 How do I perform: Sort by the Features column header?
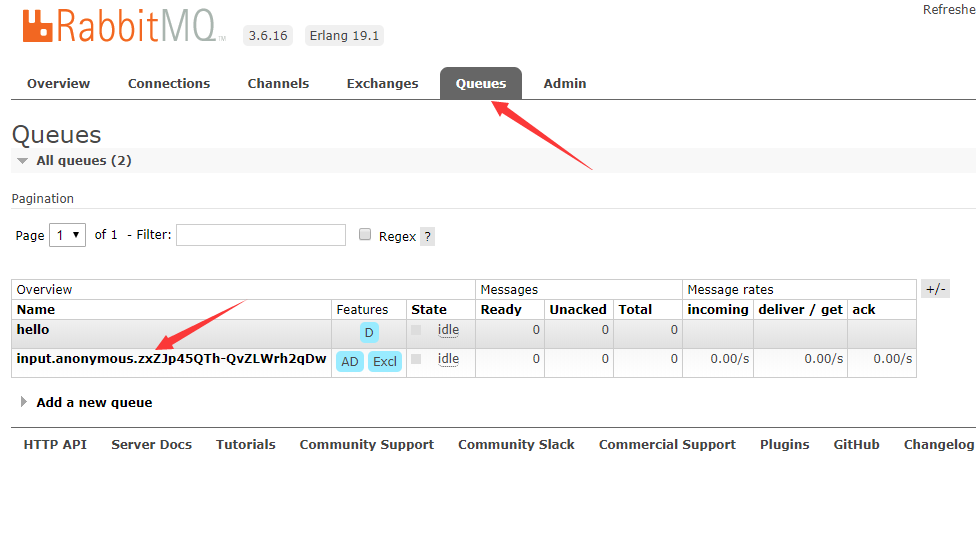click(362, 310)
